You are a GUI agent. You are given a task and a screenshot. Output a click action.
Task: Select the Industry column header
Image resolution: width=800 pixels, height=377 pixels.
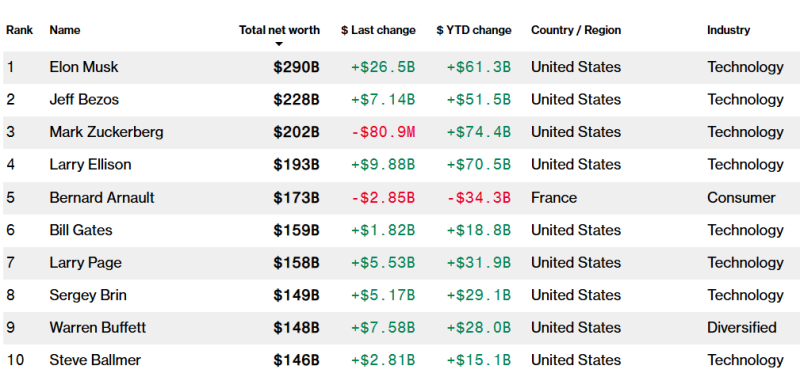coord(729,30)
